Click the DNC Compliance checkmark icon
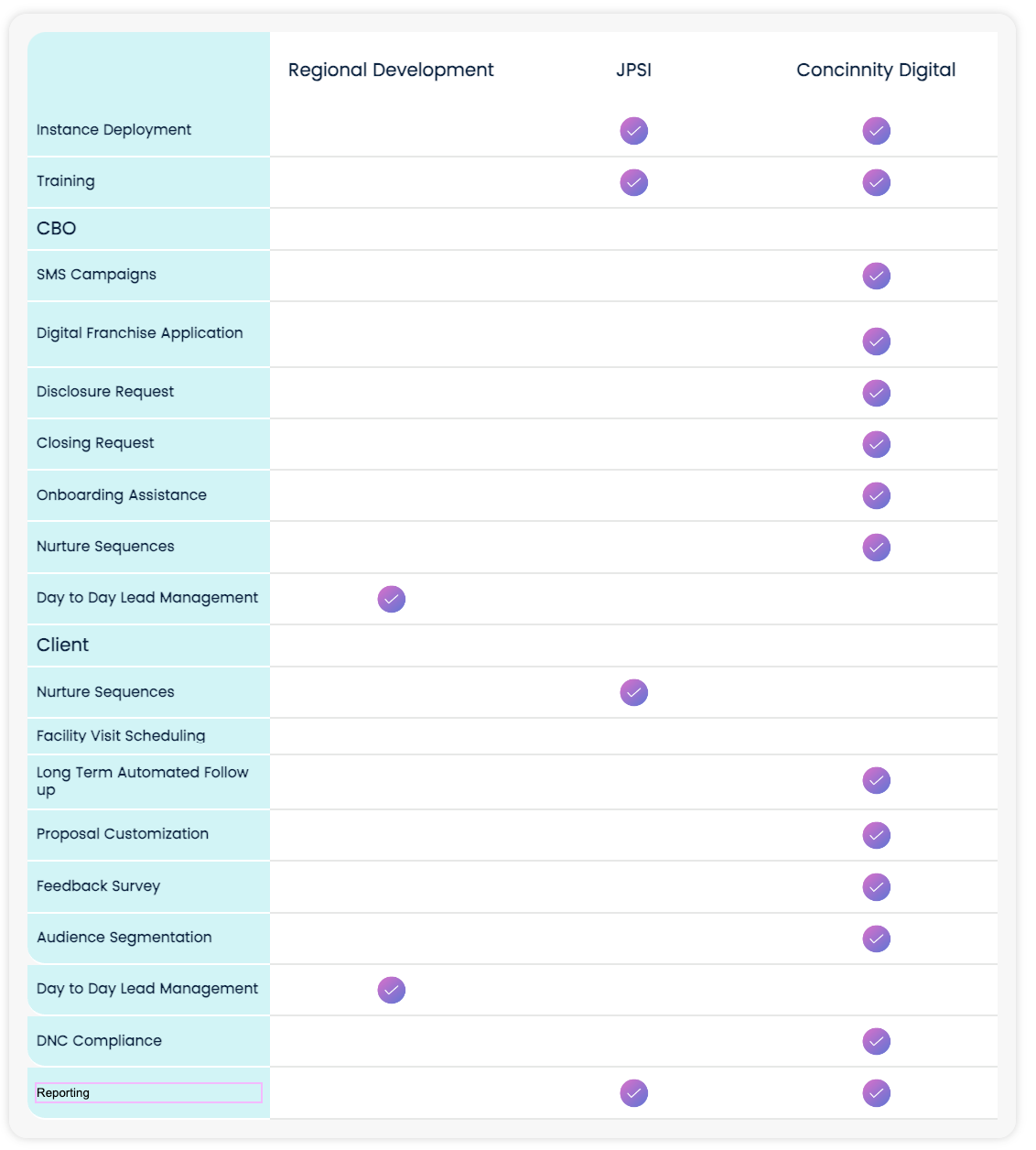Image resolution: width=1036 pixels, height=1150 pixels. tap(876, 1041)
